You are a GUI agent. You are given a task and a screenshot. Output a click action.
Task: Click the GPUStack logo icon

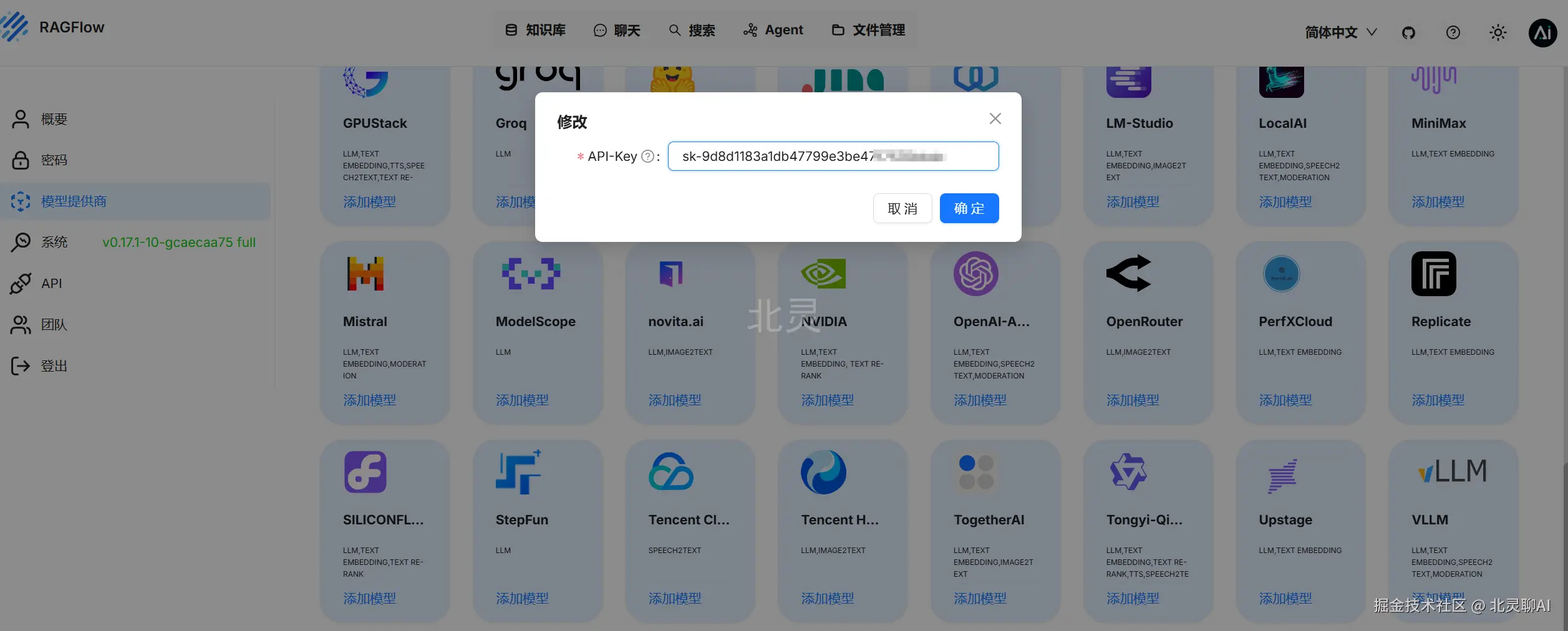click(x=365, y=82)
